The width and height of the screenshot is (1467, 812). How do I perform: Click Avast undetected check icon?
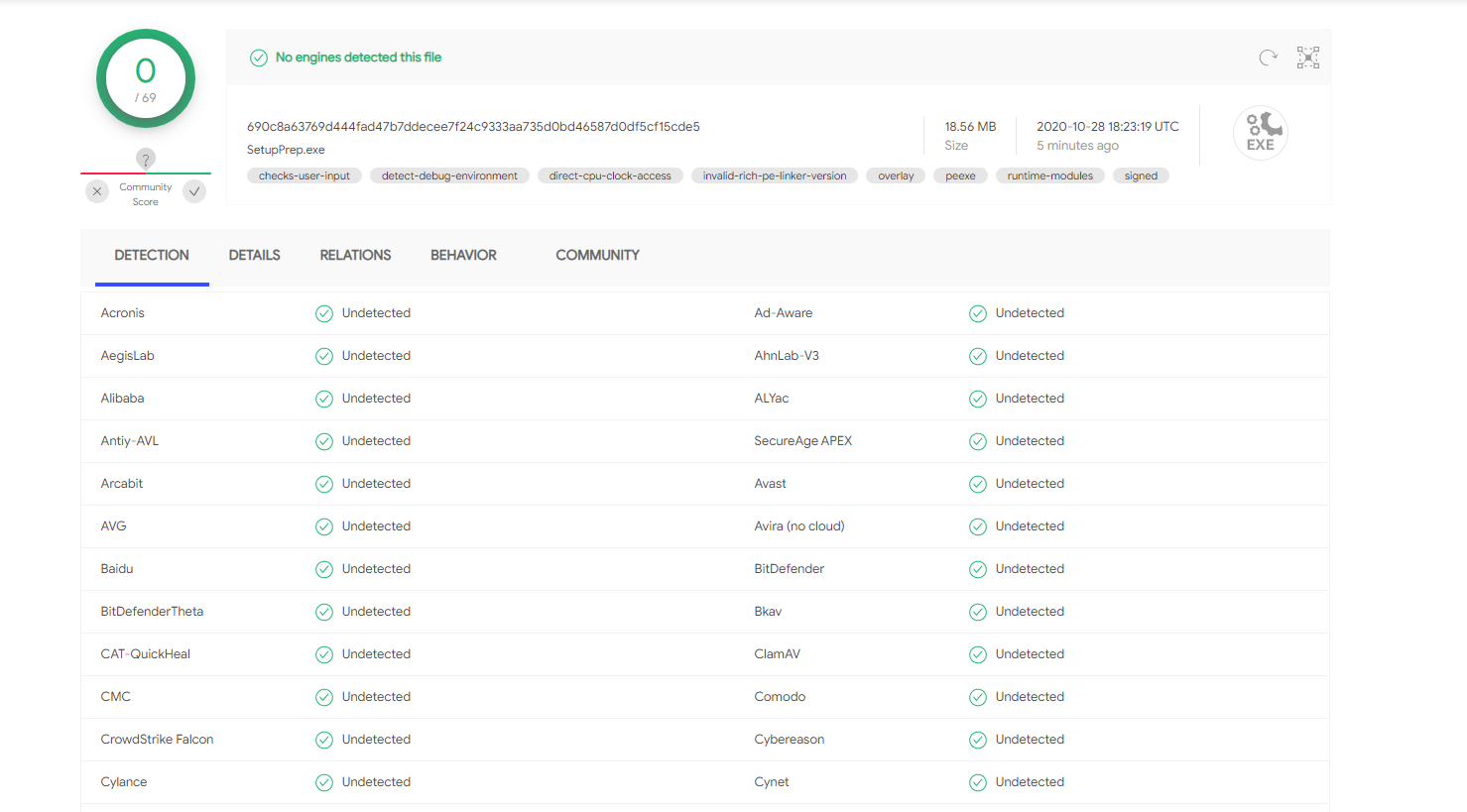pyautogui.click(x=978, y=484)
